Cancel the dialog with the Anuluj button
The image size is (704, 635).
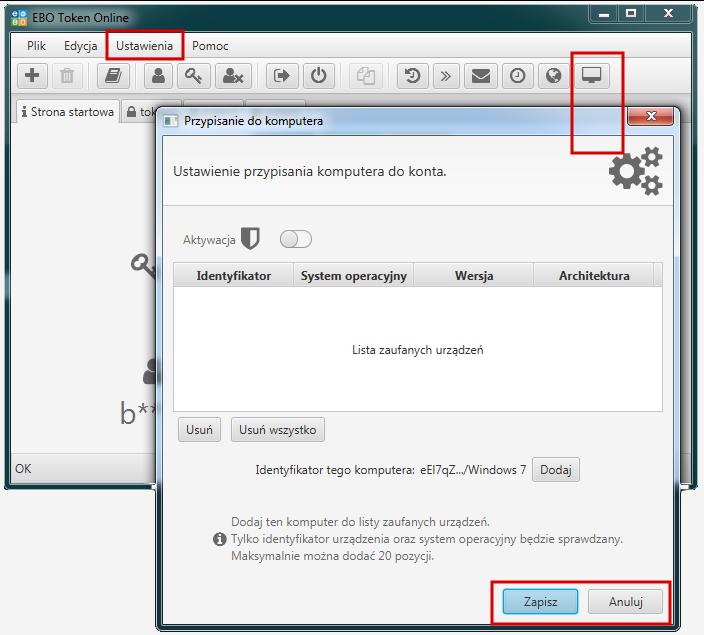(x=625, y=602)
